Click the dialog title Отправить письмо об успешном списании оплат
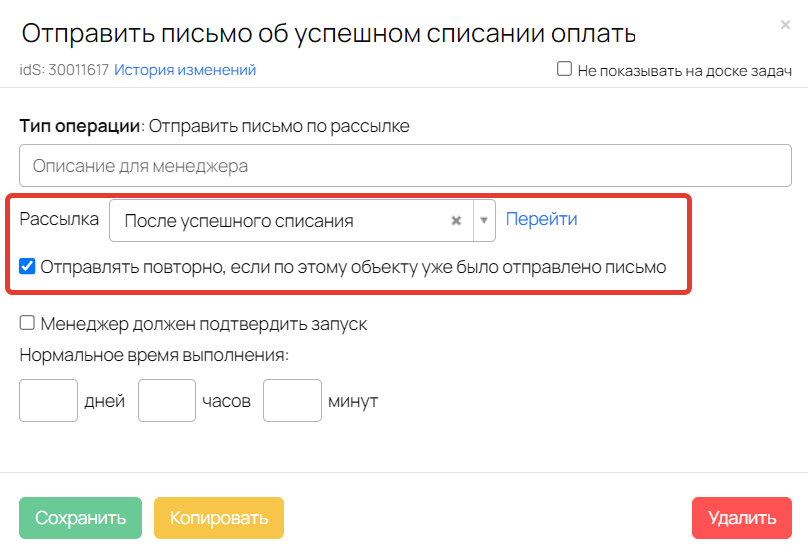This screenshot has height=552, width=808. (329, 34)
